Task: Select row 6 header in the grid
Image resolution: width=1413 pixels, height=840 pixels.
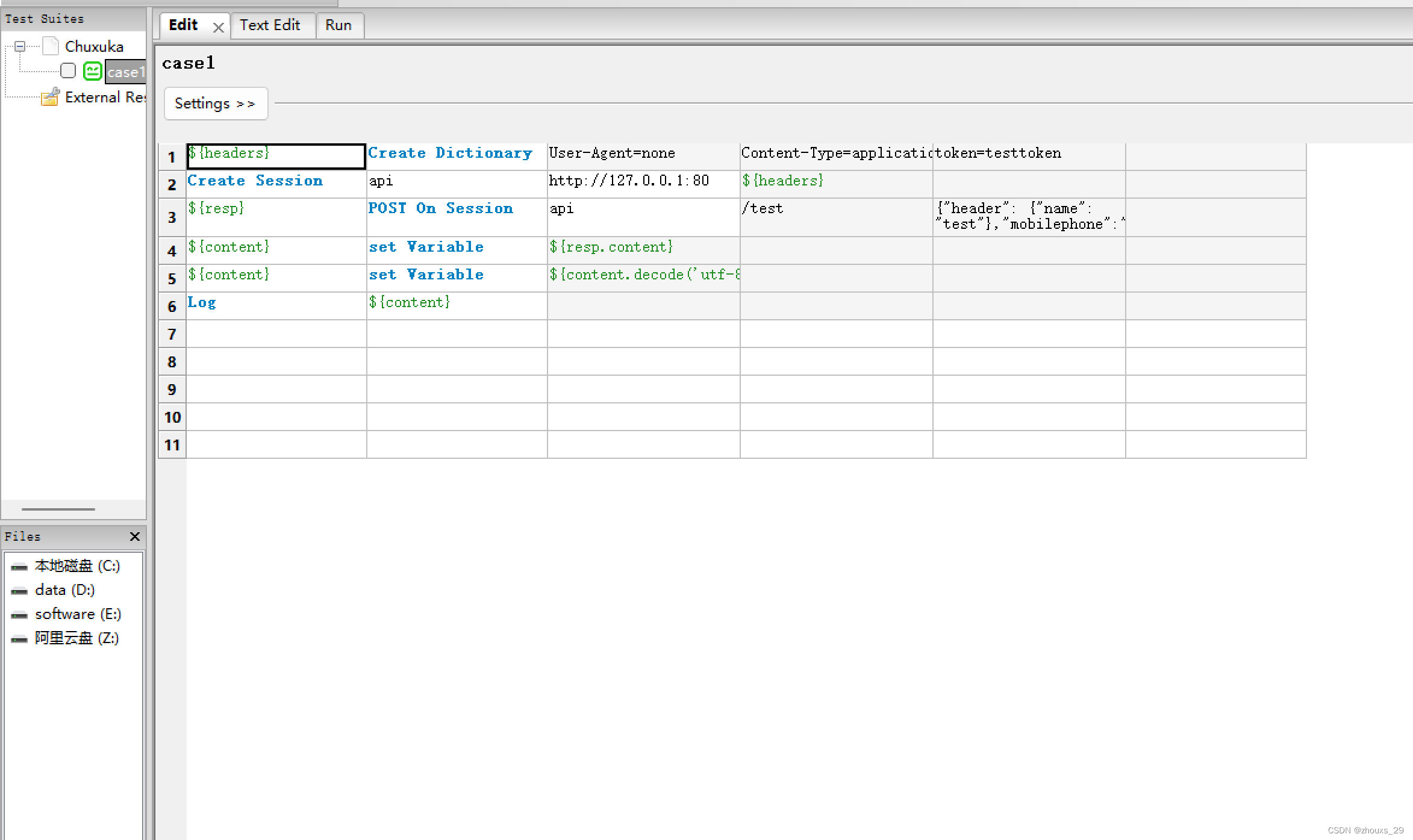Action: (172, 306)
